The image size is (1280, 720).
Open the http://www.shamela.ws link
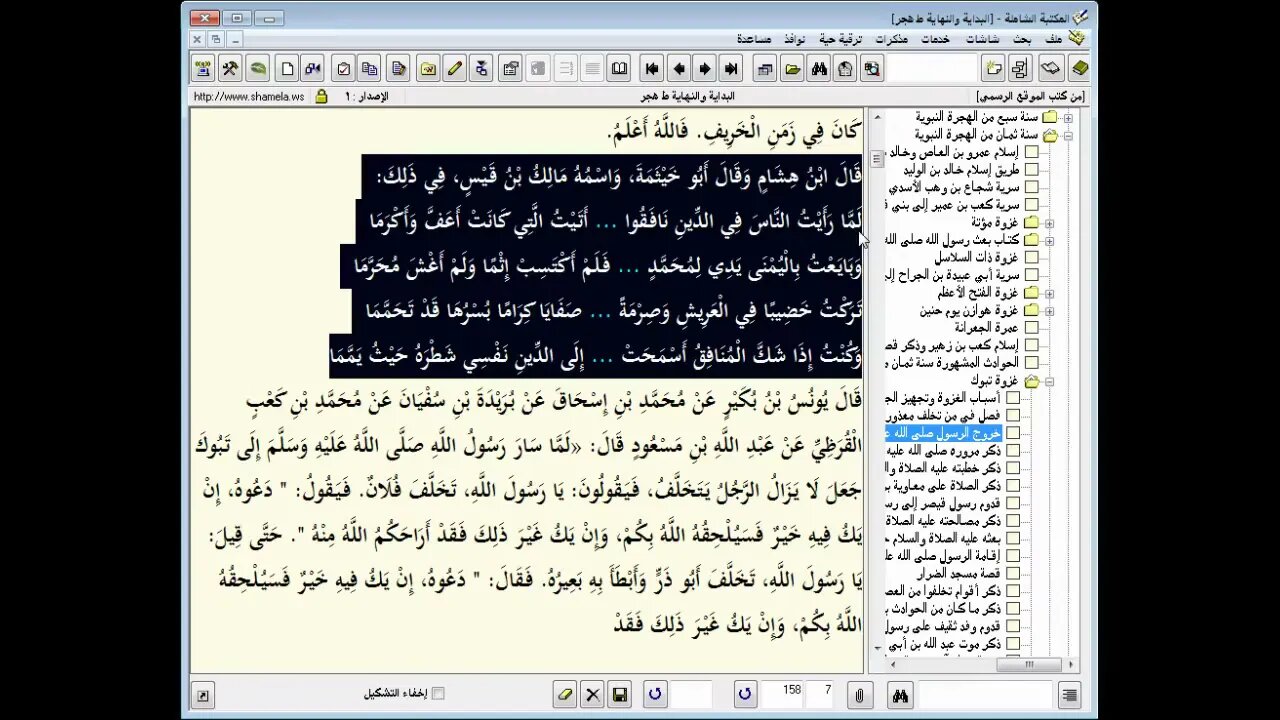pos(249,97)
